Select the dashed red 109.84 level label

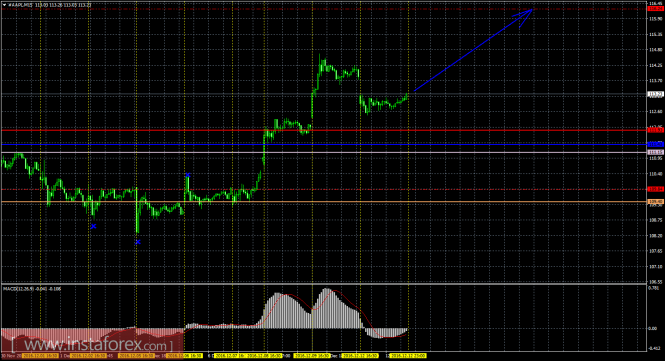(655, 189)
